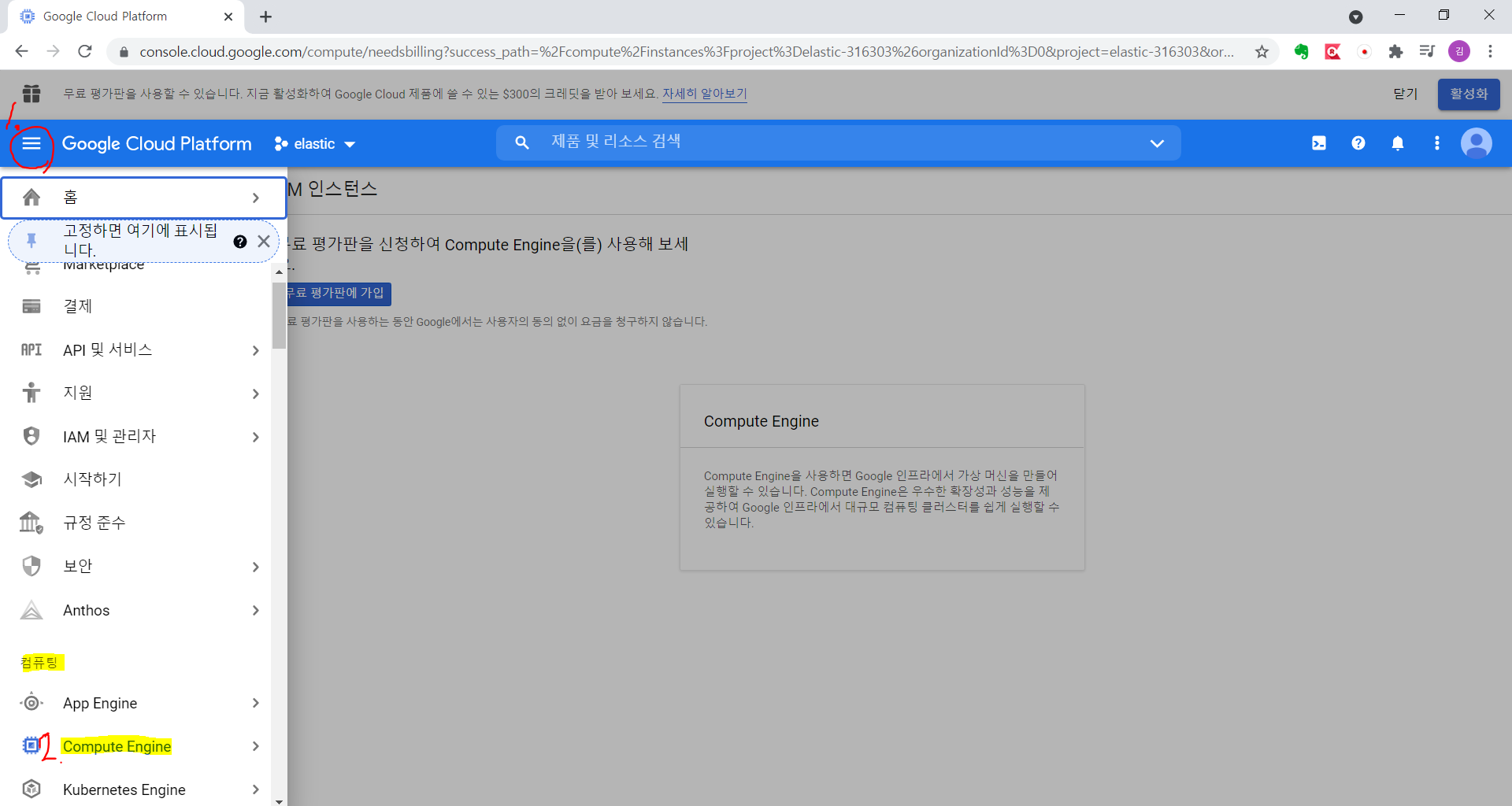Open a new browser tab
1512x806 pixels.
click(265, 17)
